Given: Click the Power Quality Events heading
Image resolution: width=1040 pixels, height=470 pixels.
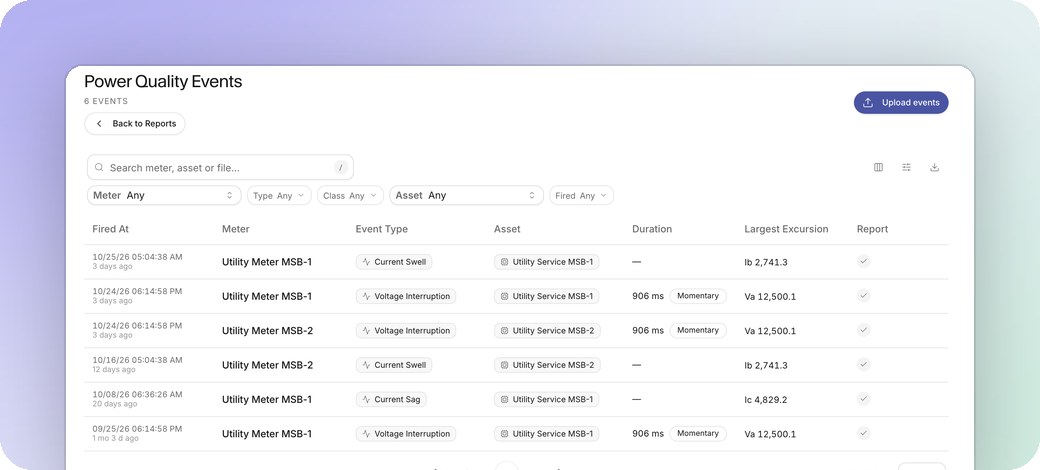Looking at the screenshot, I should tap(163, 82).
